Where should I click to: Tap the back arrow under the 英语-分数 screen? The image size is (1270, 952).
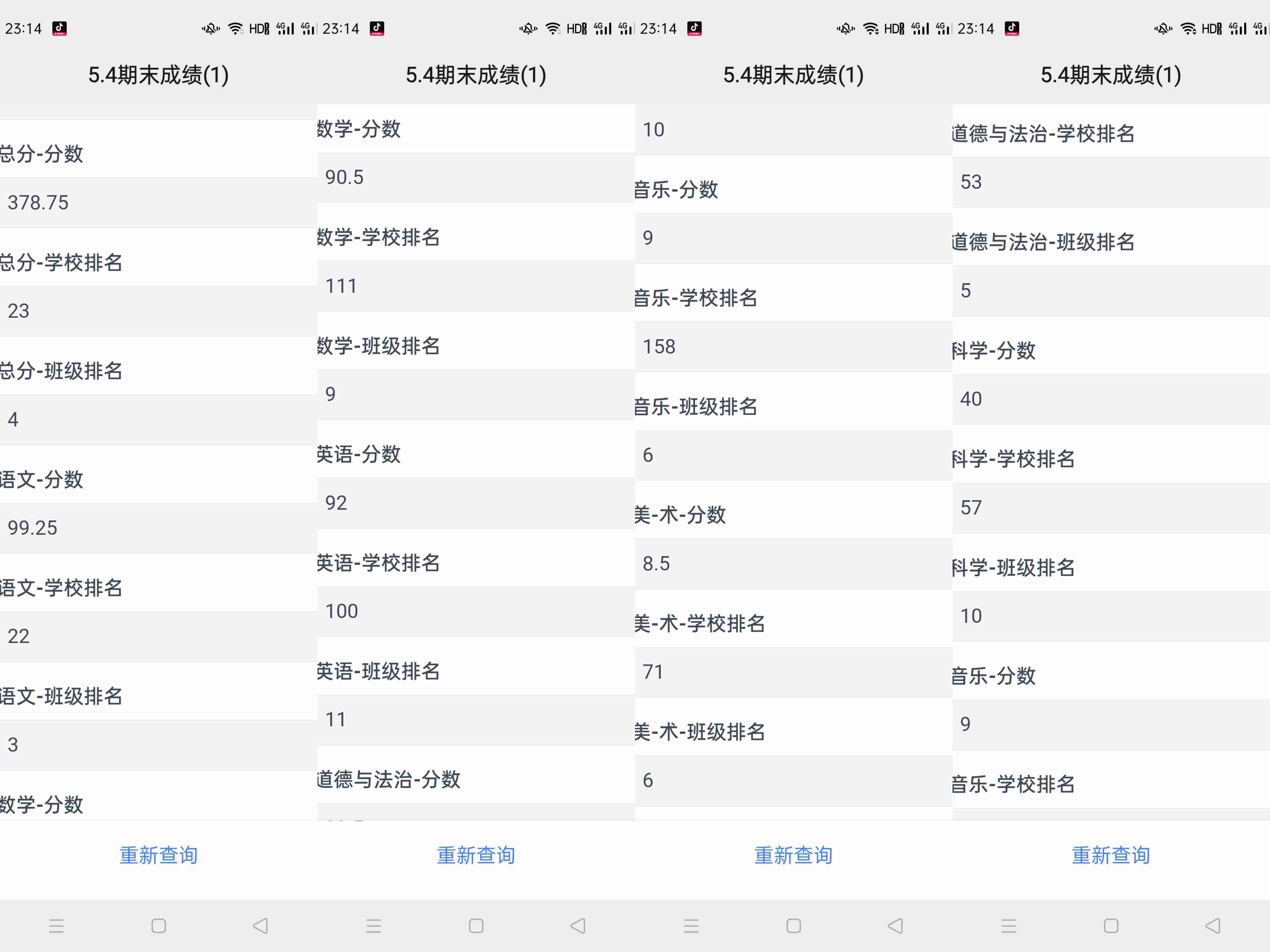pos(578,926)
